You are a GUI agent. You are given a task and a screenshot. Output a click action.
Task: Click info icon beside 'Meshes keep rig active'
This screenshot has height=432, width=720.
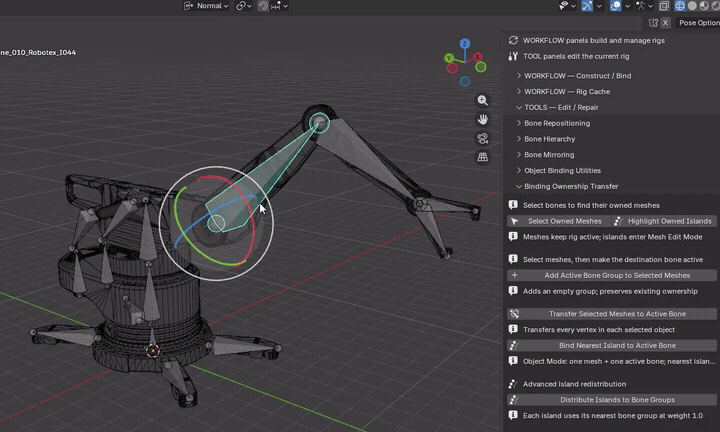[513, 236]
